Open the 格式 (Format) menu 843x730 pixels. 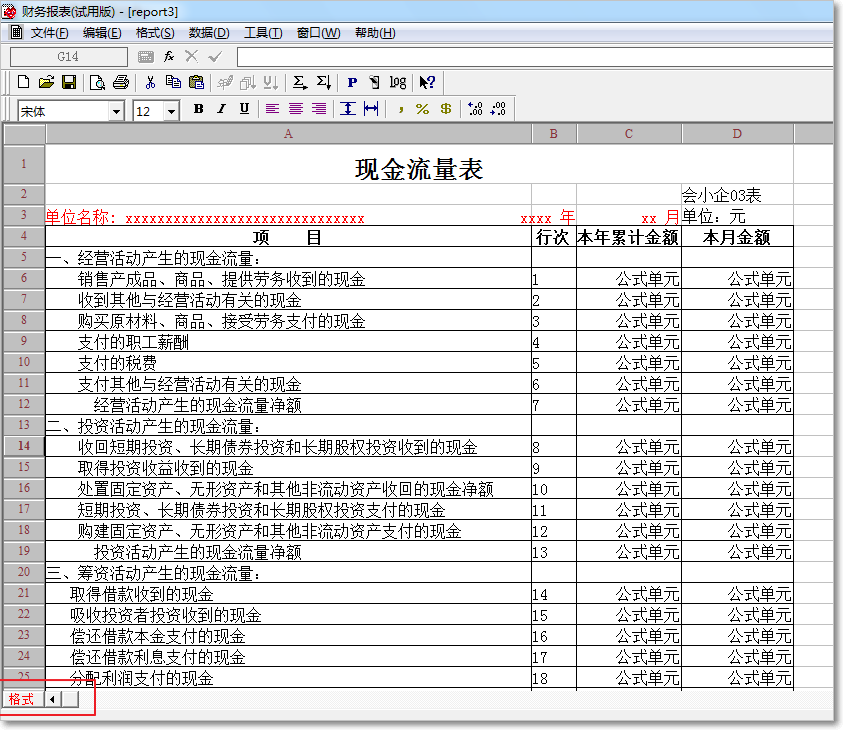coord(155,33)
